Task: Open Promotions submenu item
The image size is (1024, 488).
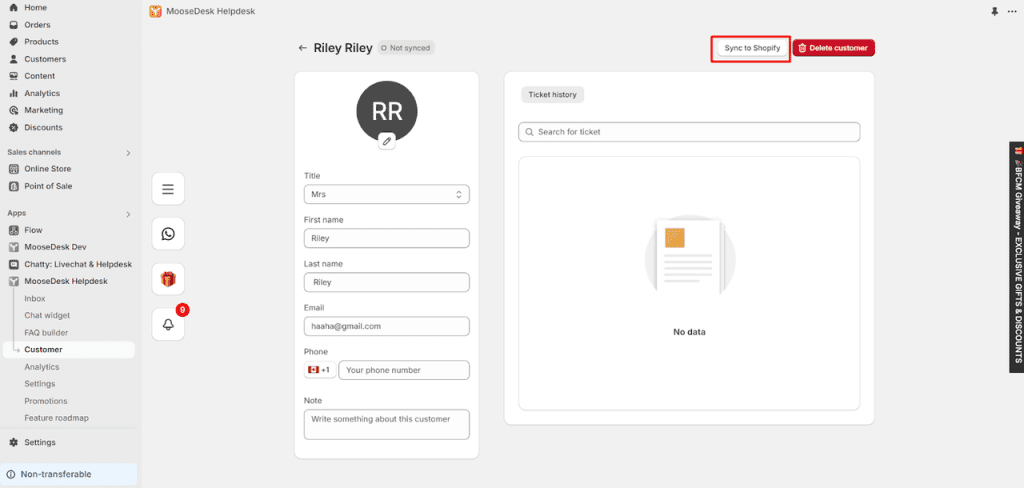Action: tap(46, 401)
